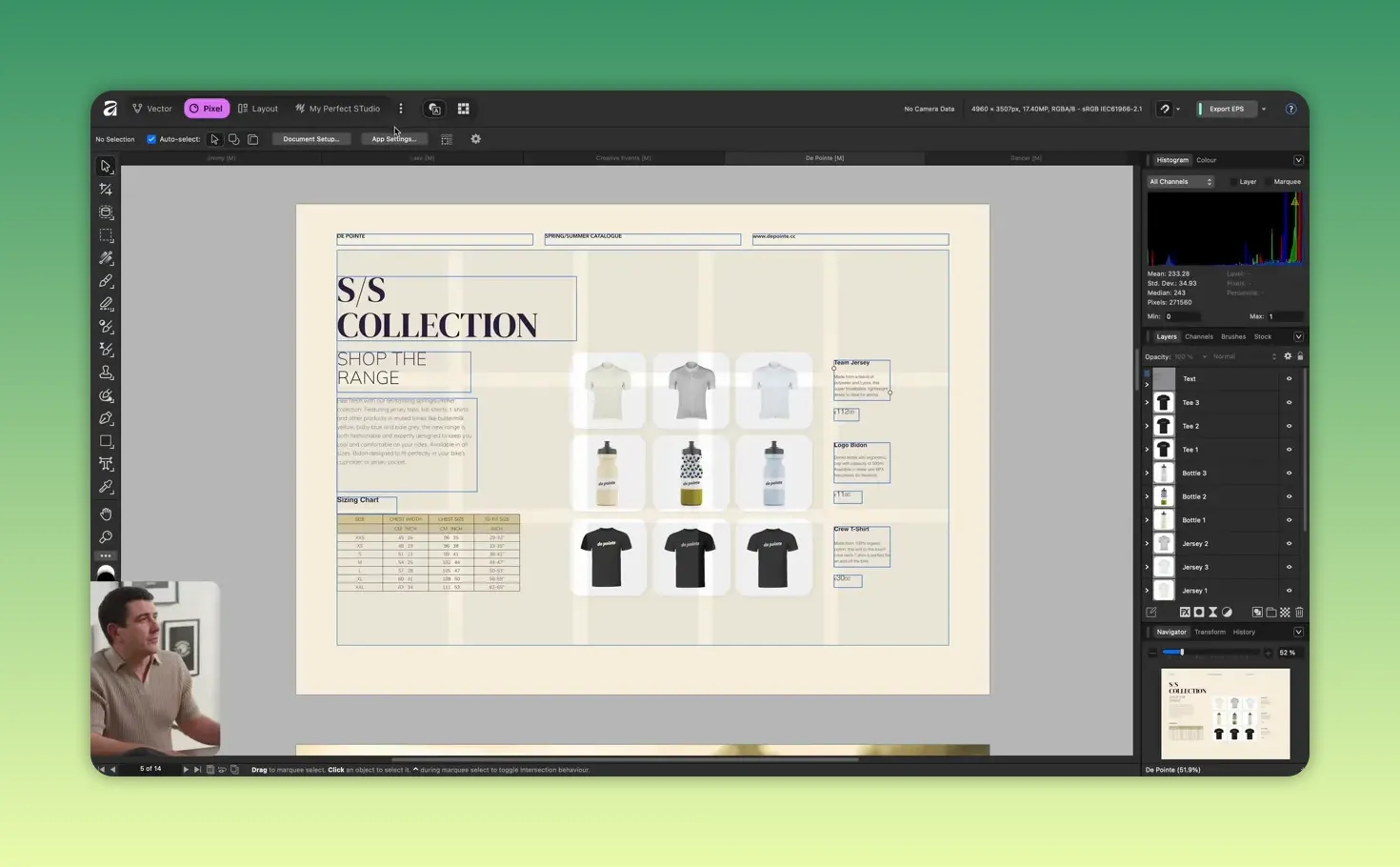Hide the Tee 3 layer
The image size is (1400, 867).
pos(1289,402)
